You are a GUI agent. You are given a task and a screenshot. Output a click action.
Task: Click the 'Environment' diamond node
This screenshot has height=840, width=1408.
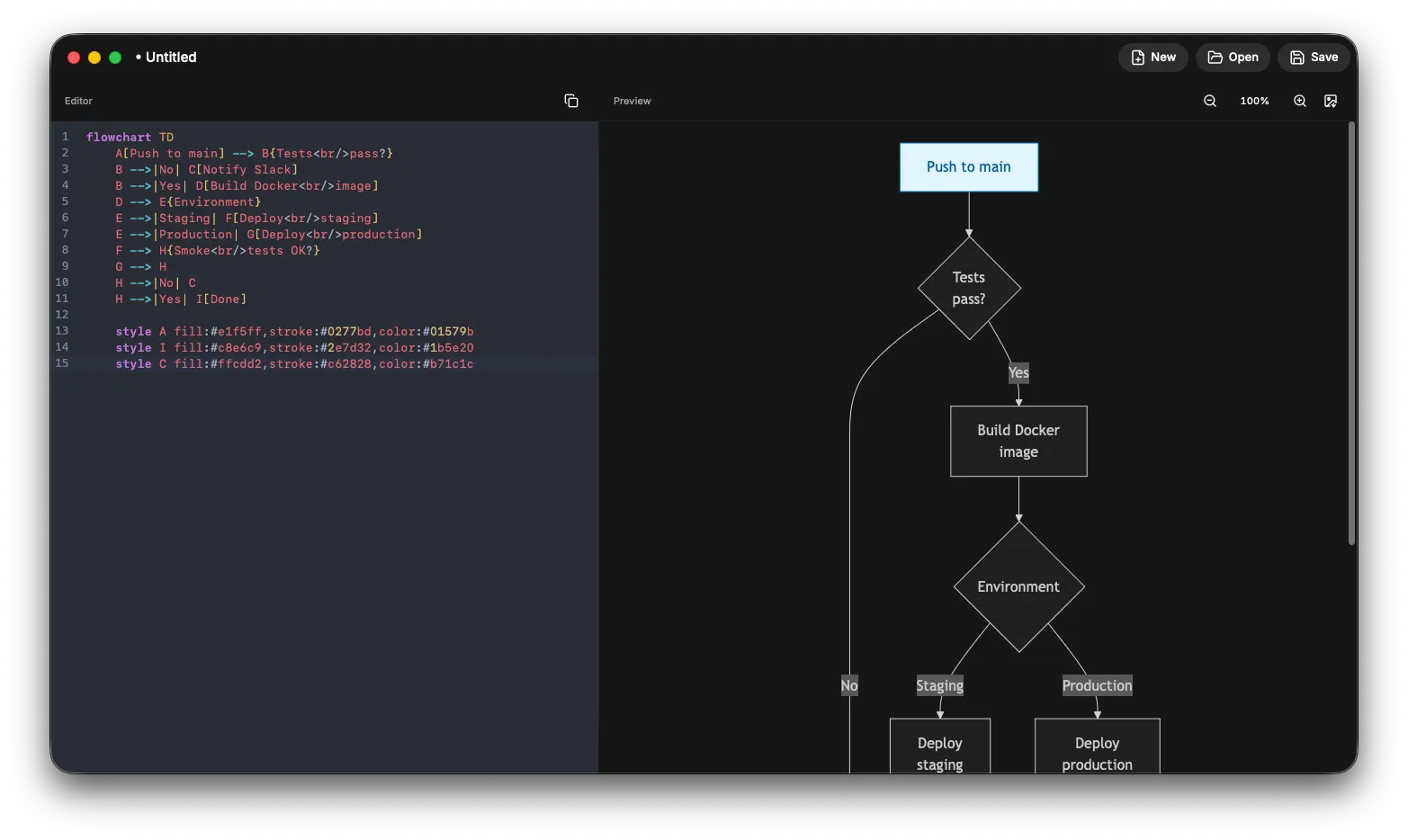pos(1018,586)
